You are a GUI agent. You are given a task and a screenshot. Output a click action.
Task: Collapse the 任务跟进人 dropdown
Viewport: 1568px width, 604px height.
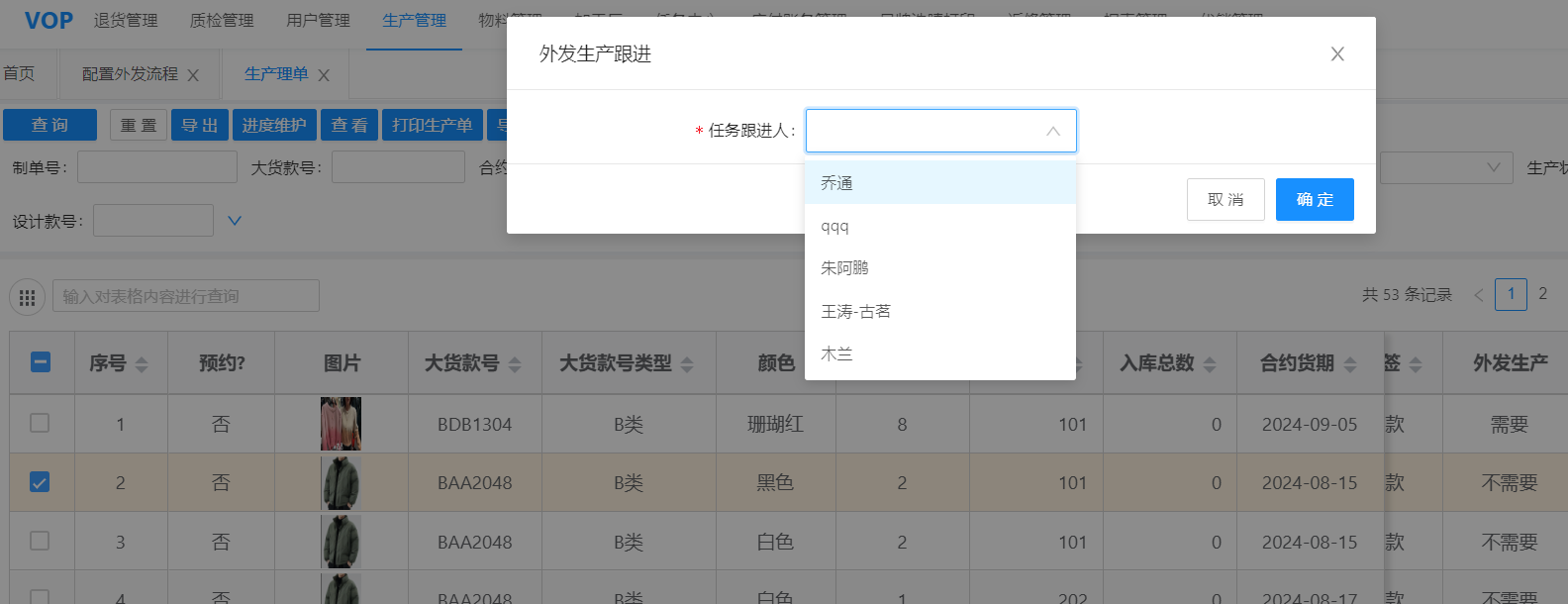tap(1052, 132)
